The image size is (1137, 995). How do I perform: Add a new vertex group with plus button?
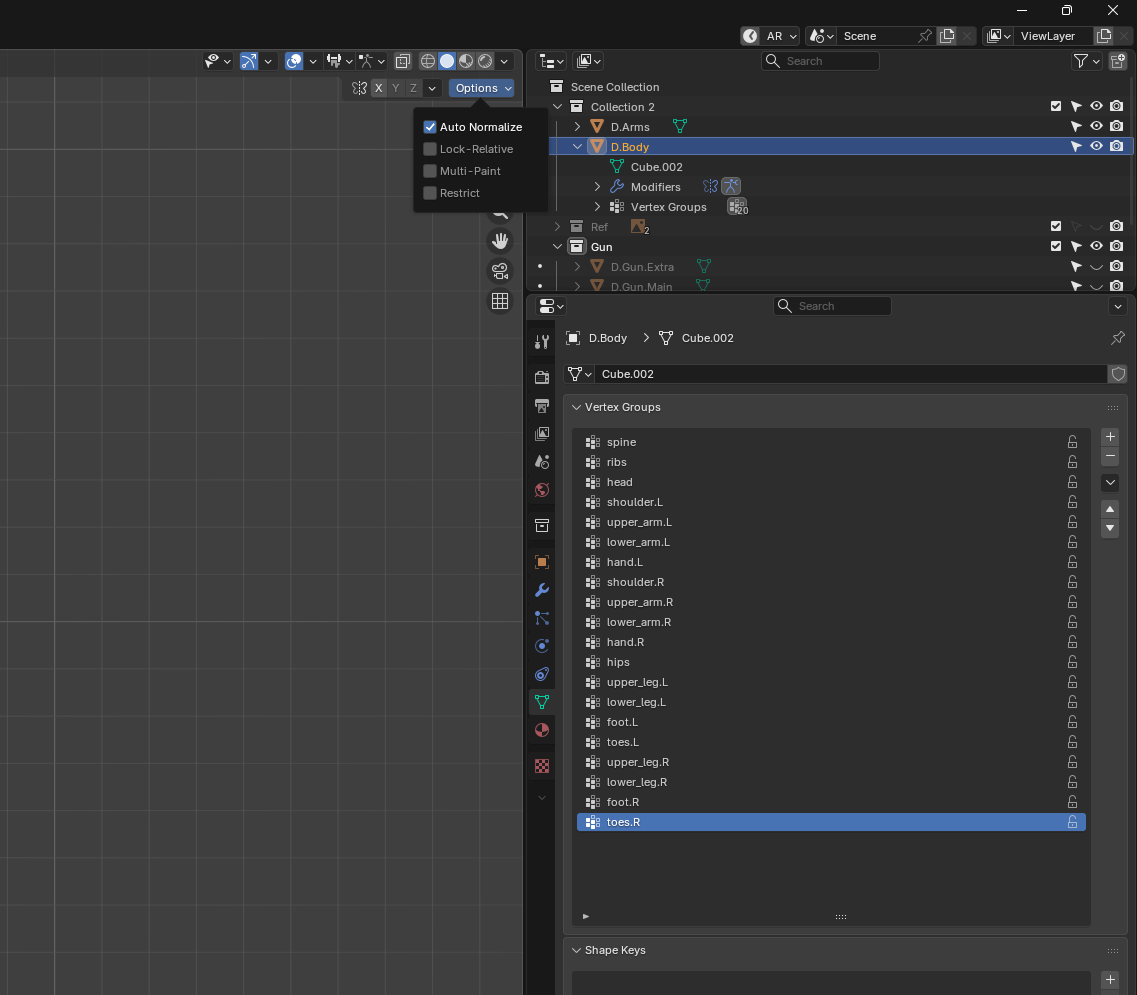click(x=1110, y=437)
